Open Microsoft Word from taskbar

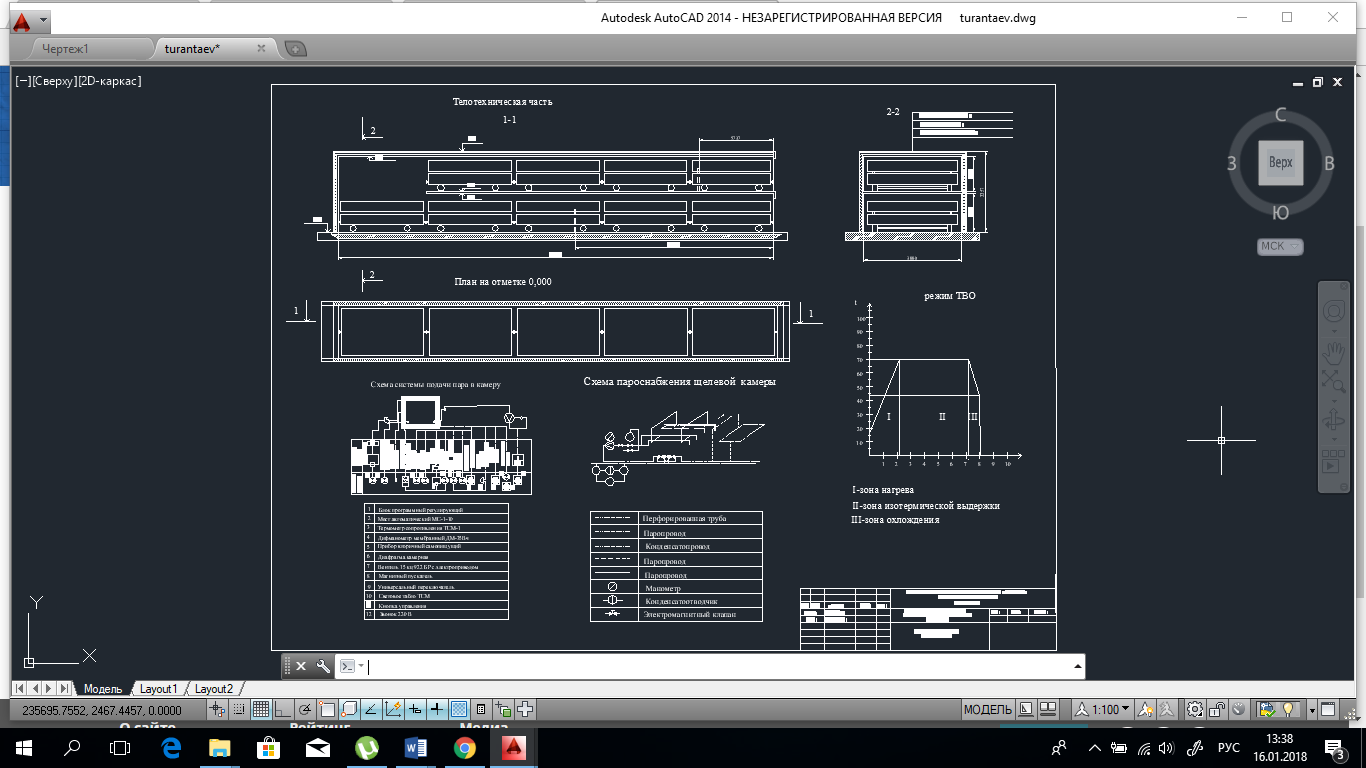416,747
